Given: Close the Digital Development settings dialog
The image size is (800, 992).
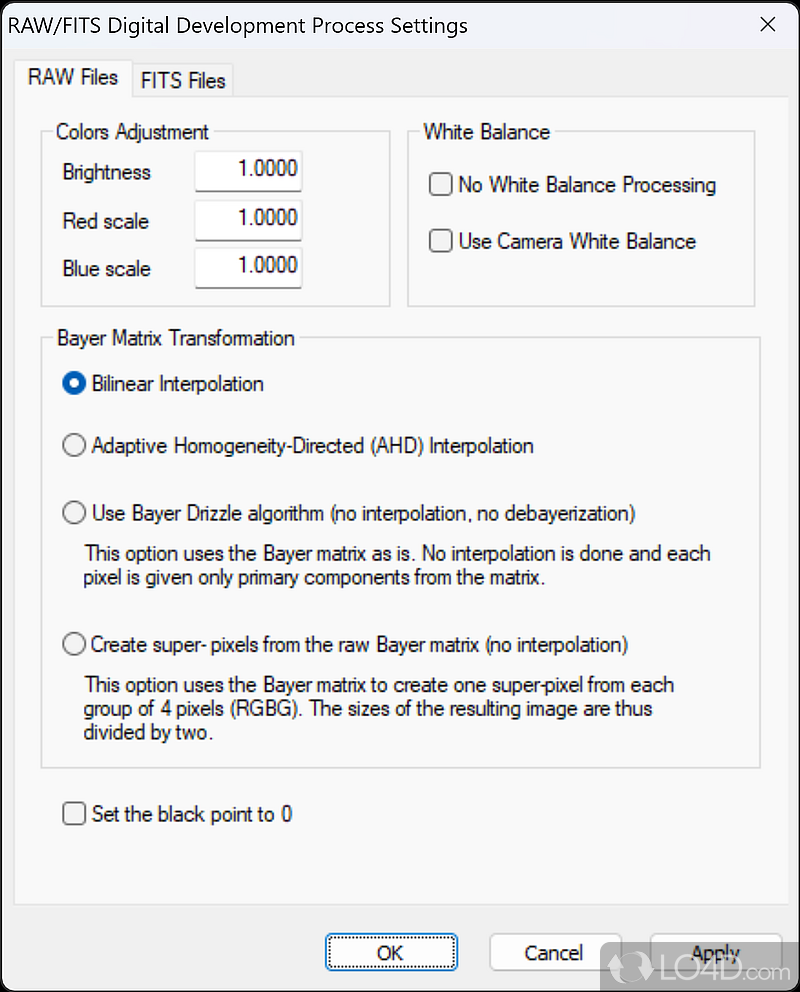Looking at the screenshot, I should tap(767, 25).
